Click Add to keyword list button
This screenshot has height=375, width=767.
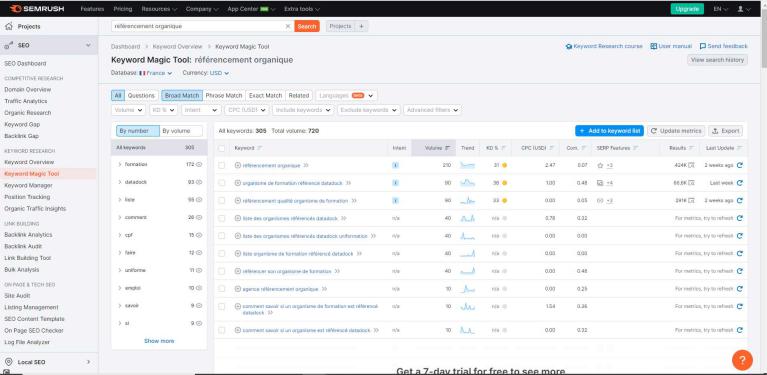point(609,131)
